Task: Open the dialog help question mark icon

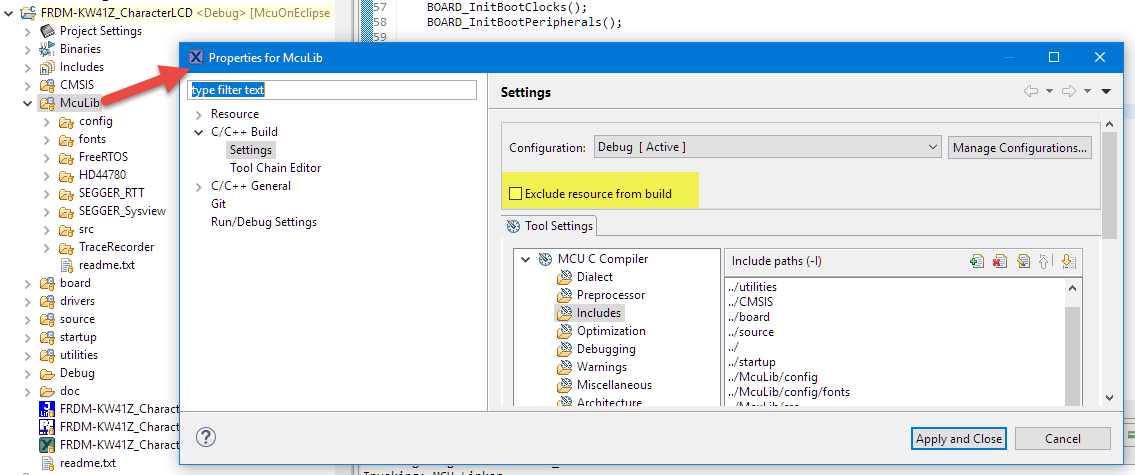Action: tap(206, 437)
